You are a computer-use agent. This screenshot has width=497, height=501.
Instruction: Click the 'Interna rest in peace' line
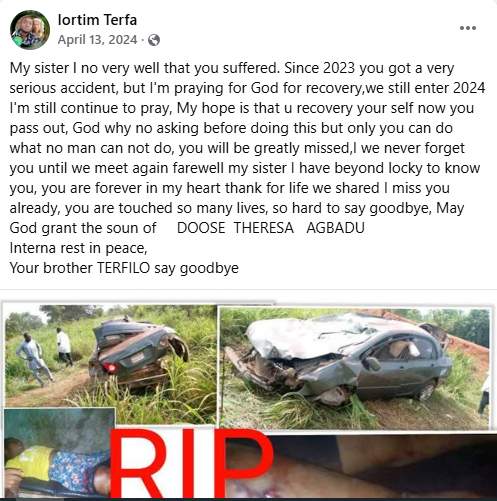[78, 248]
